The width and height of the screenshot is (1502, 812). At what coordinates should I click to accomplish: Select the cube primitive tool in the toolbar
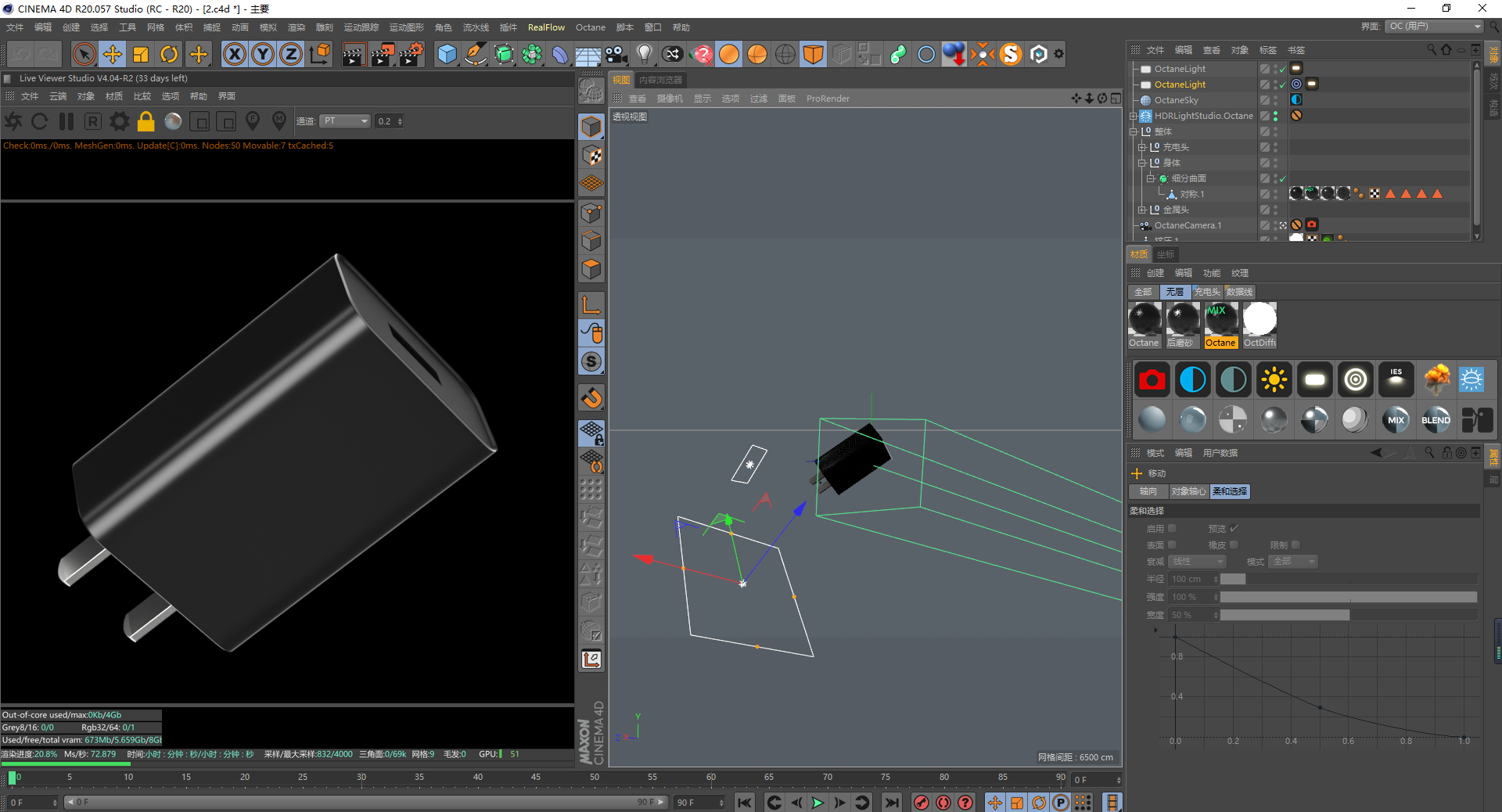pyautogui.click(x=447, y=54)
